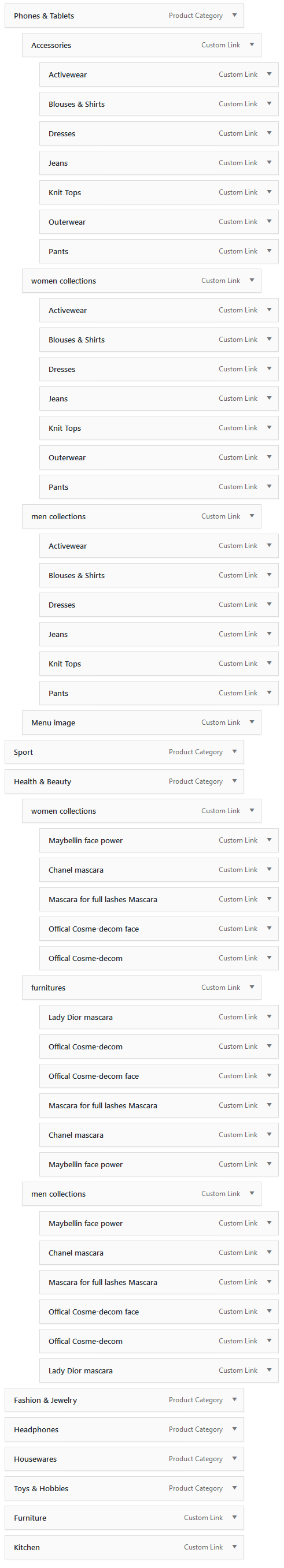Expand the Phones & Tablets menu item arrow
Screen dimensions: 284x1568
[x=235, y=15]
